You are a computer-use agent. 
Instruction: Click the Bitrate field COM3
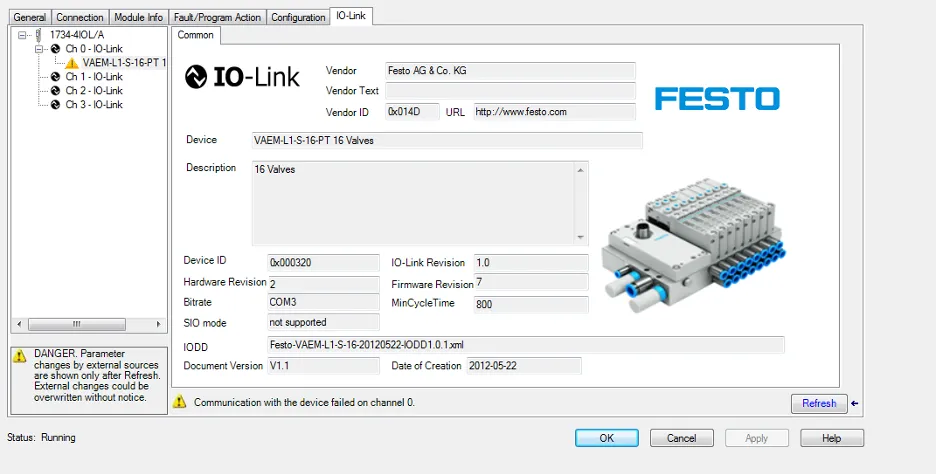(323, 303)
